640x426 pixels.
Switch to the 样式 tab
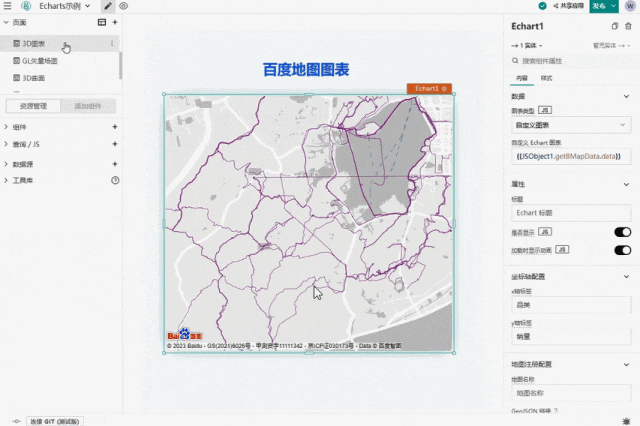point(546,78)
